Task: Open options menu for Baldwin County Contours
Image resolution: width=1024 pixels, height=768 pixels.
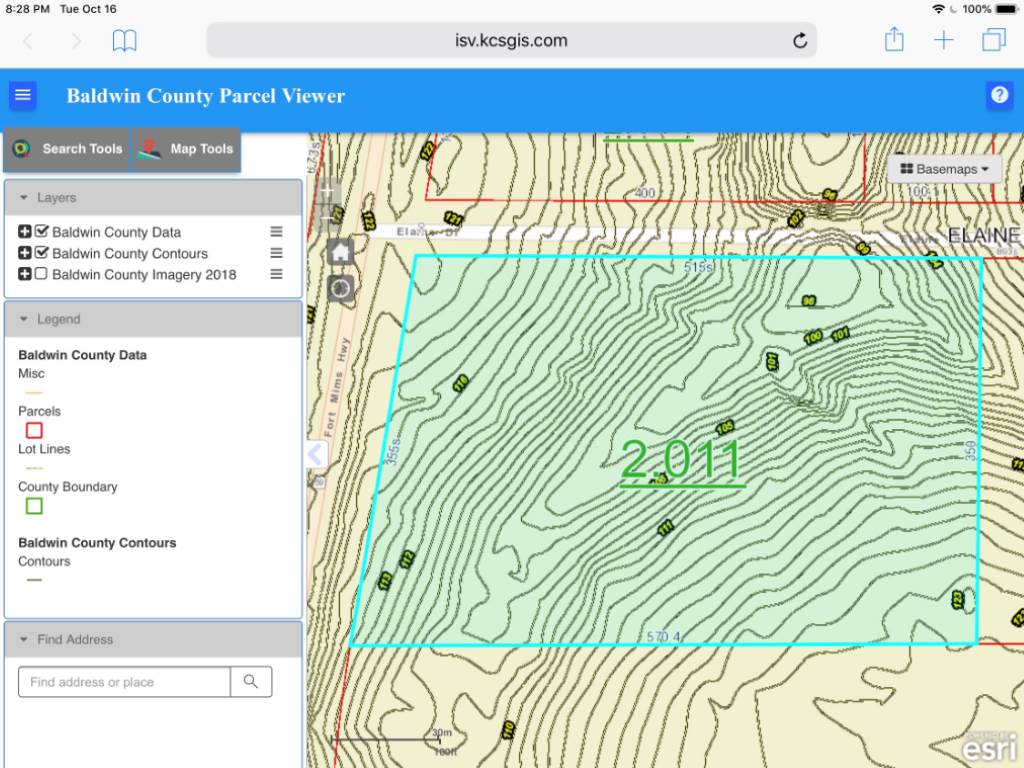Action: [x=276, y=253]
